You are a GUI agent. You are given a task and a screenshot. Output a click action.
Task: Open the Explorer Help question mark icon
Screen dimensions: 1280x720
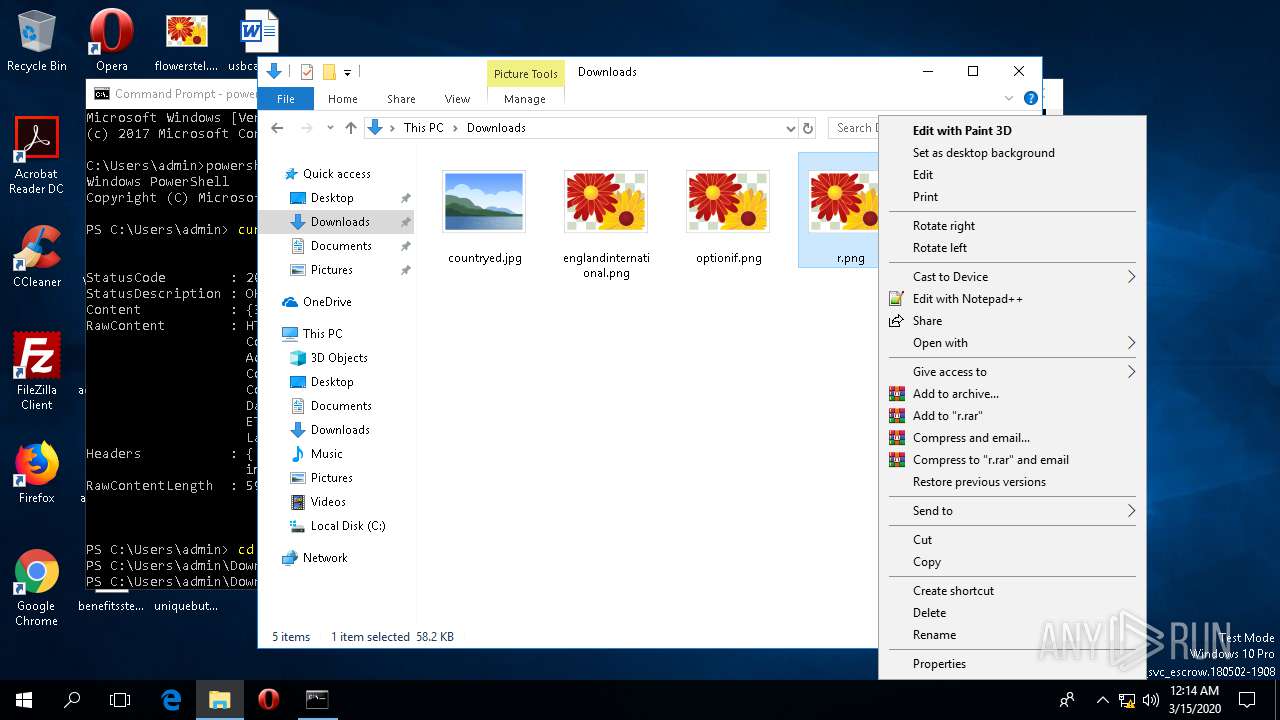(1030, 98)
